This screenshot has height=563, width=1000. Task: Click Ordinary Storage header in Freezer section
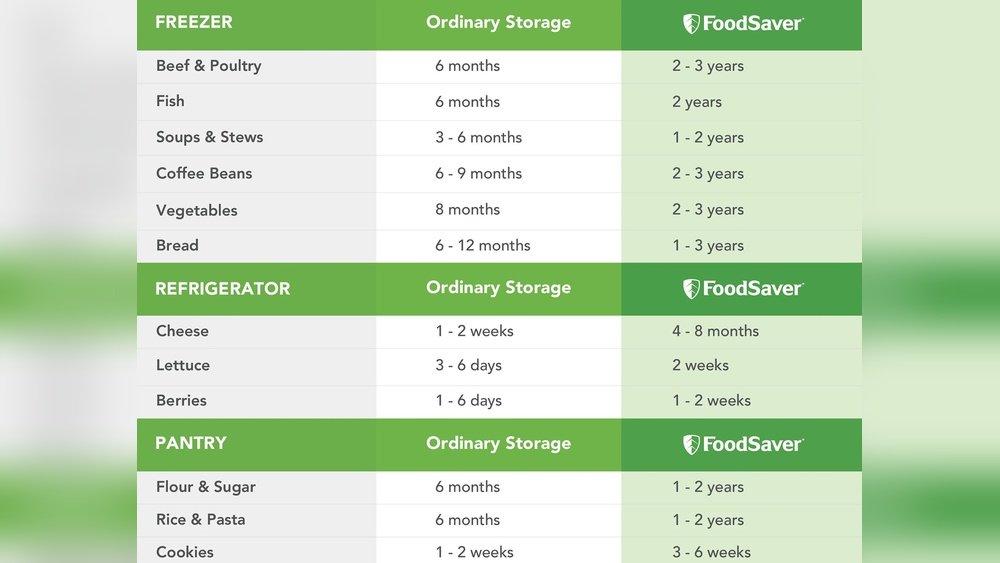(x=498, y=22)
